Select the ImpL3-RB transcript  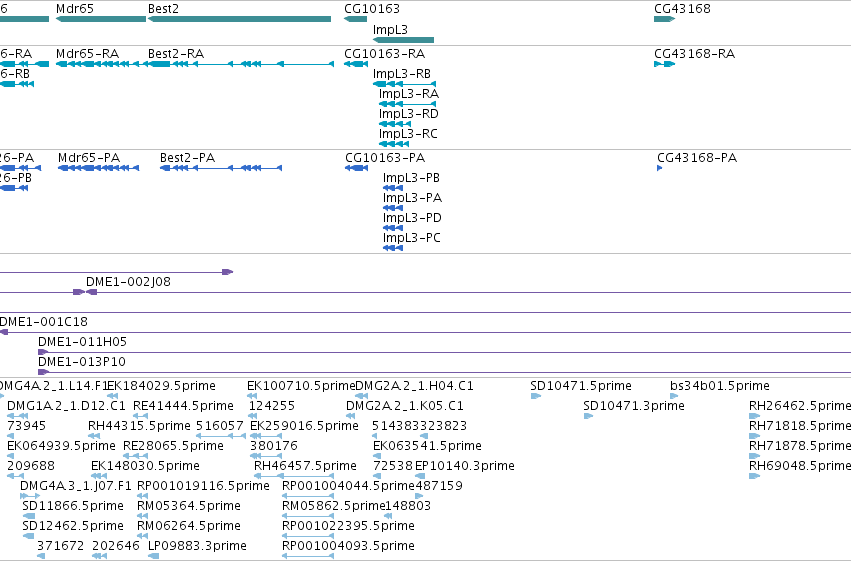[x=404, y=84]
